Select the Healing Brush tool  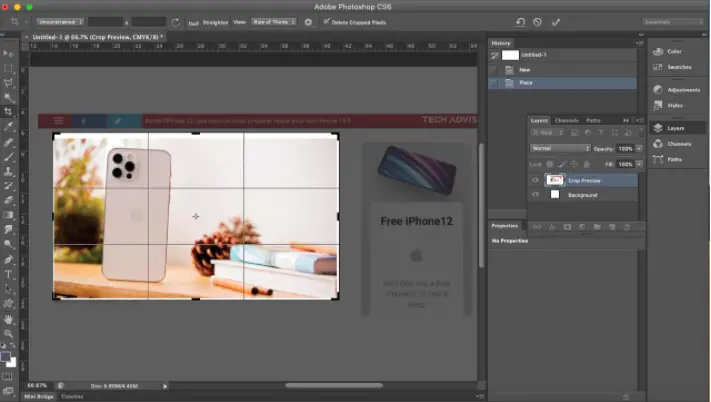click(x=8, y=142)
